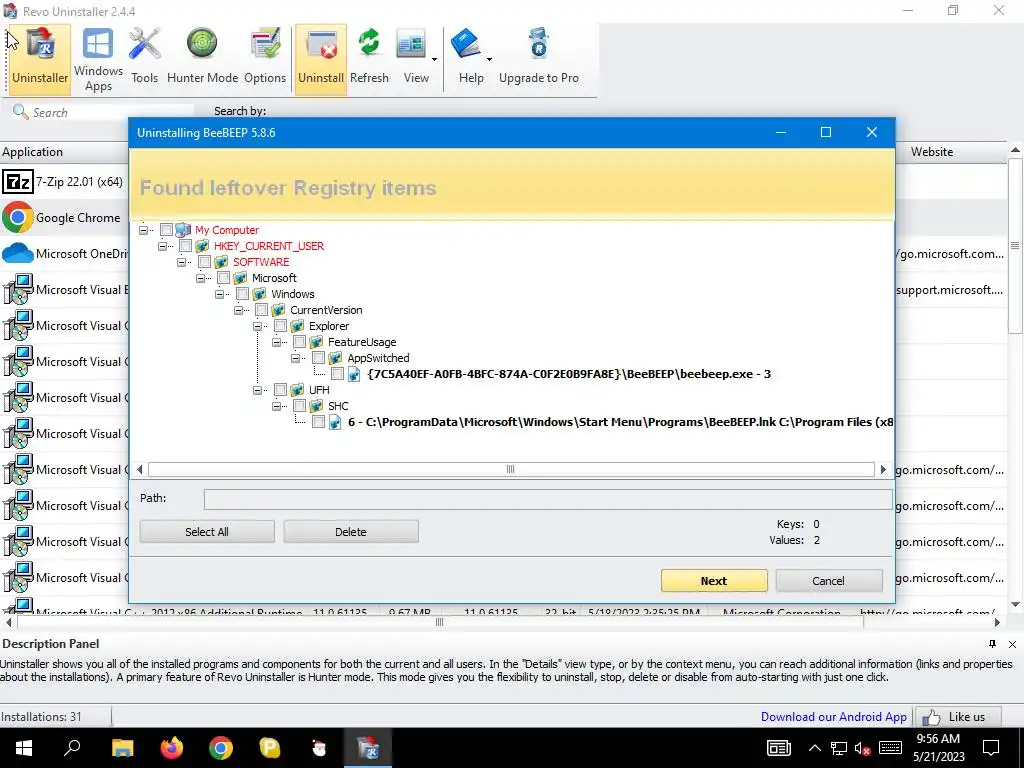Open the View dropdown arrow

point(434,59)
